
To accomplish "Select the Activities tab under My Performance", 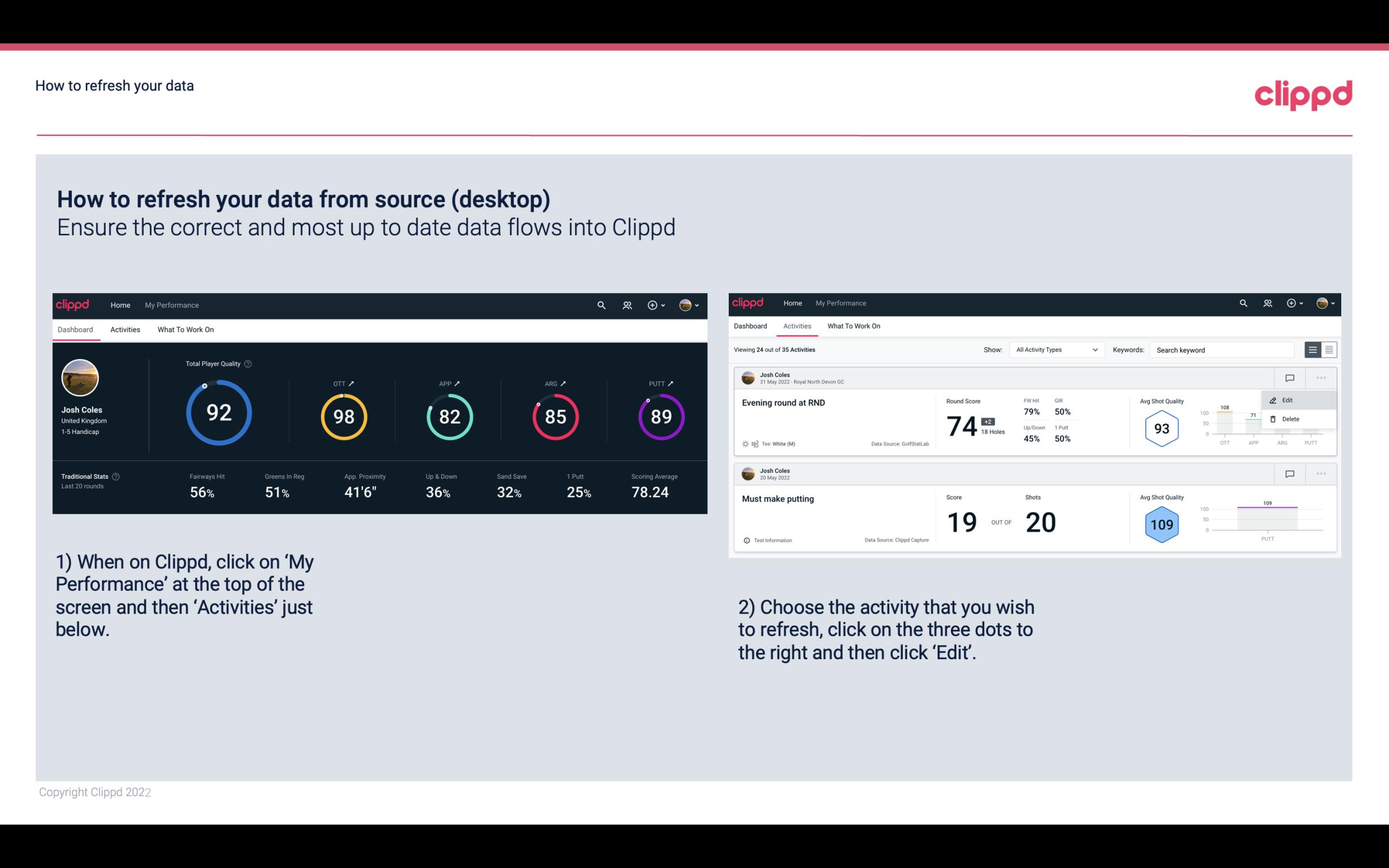I will (125, 329).
